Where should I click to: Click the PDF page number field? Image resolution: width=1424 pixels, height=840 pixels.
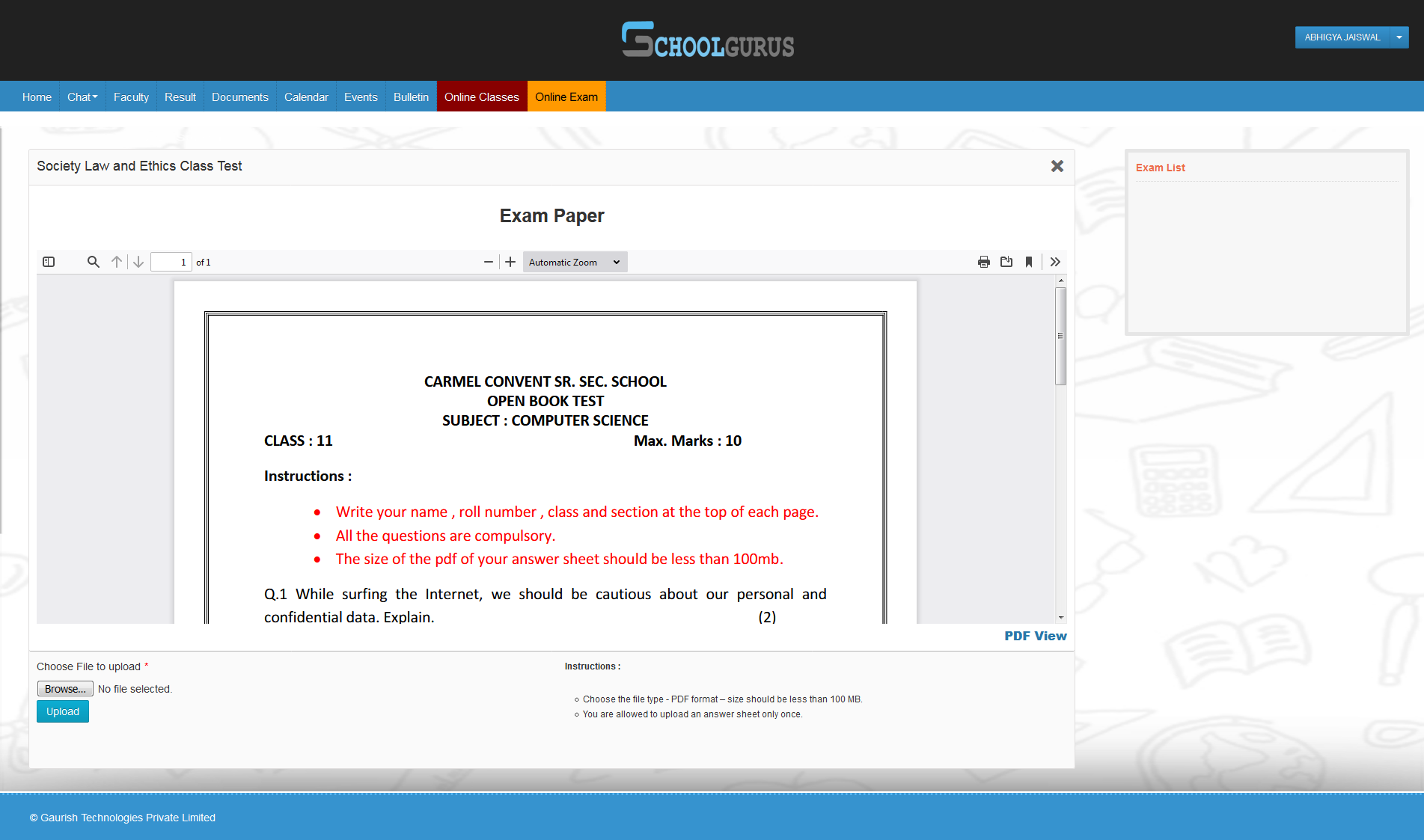pos(171,262)
